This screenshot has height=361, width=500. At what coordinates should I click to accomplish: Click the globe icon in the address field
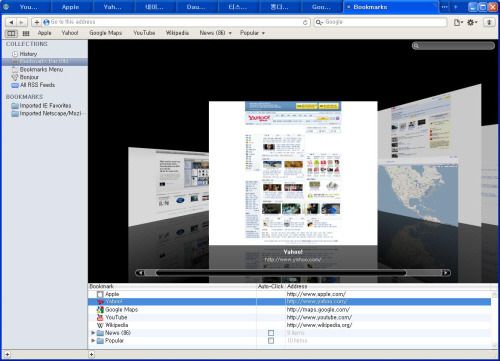pos(46,22)
